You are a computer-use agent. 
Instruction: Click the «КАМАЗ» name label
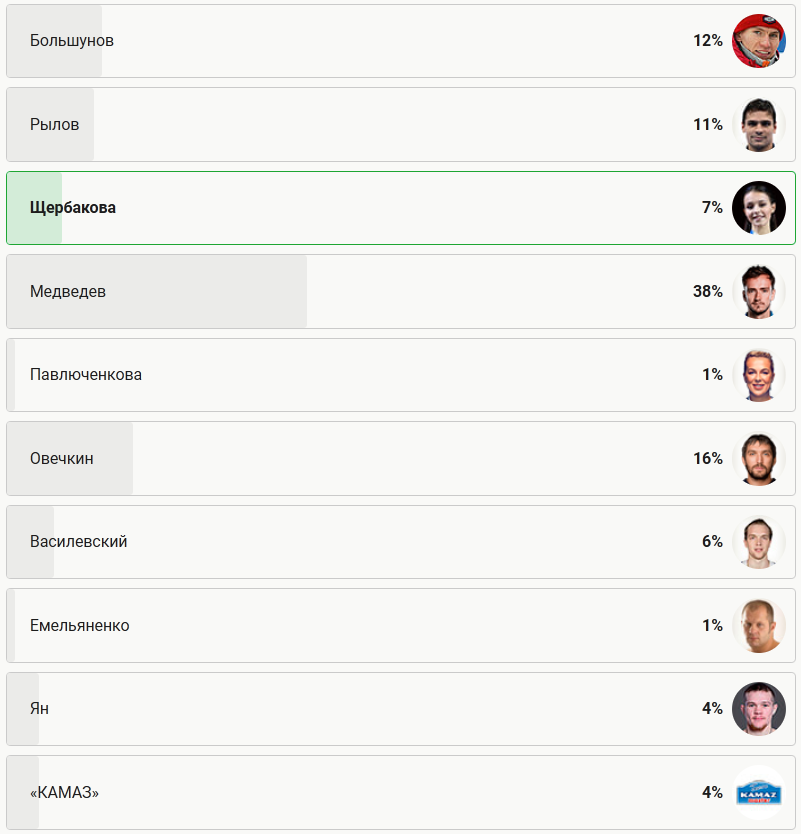65,793
